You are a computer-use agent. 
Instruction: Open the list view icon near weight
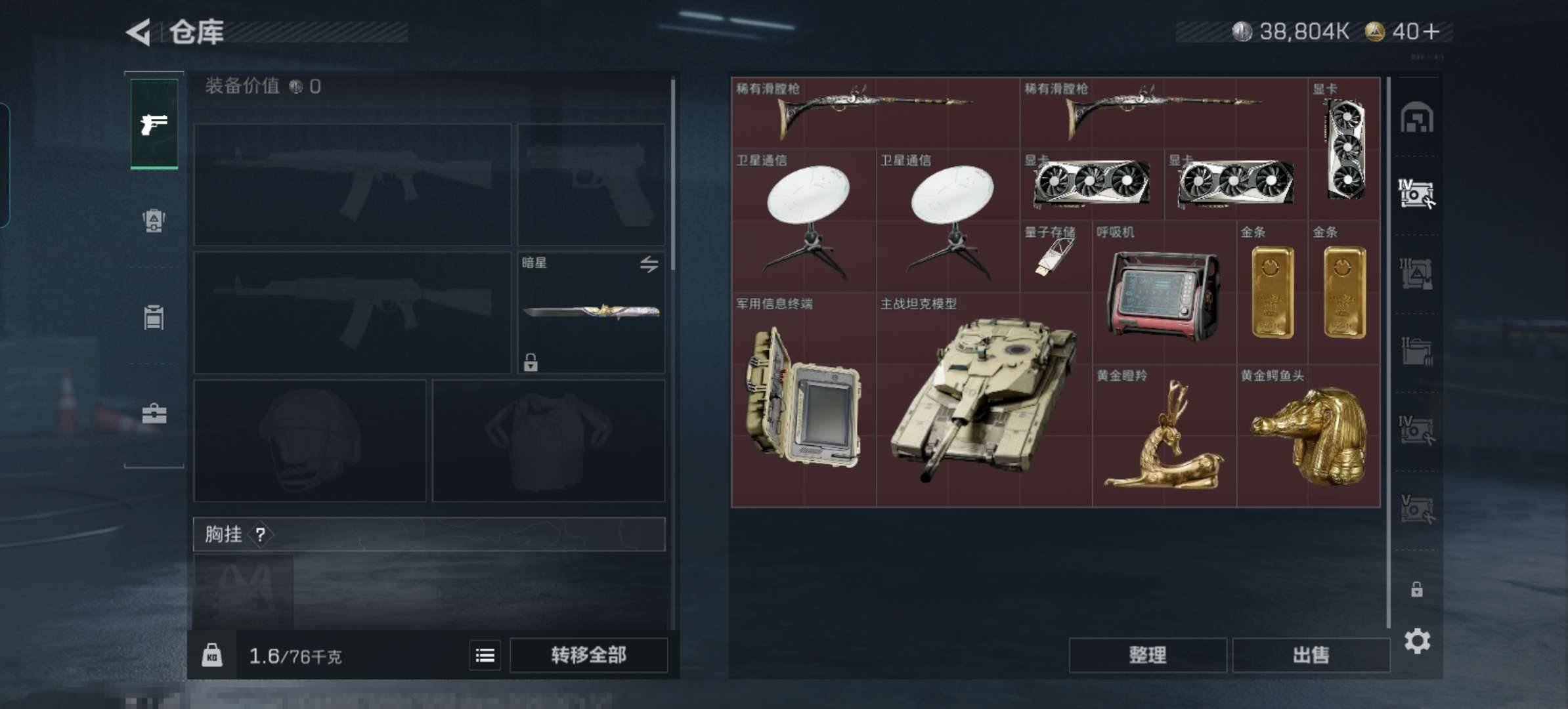coord(485,655)
